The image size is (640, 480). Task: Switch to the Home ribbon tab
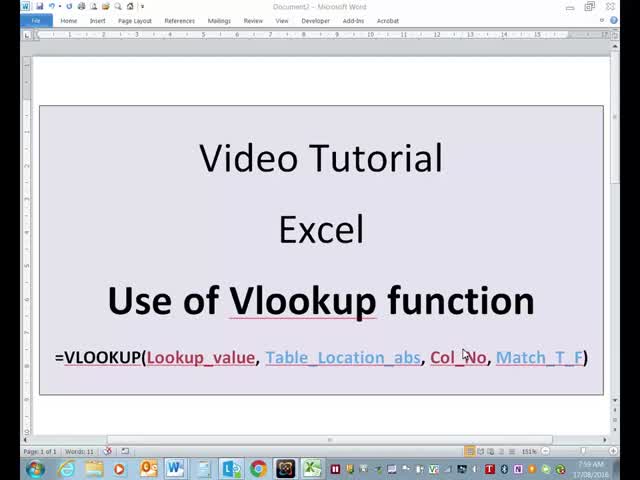[x=69, y=21]
